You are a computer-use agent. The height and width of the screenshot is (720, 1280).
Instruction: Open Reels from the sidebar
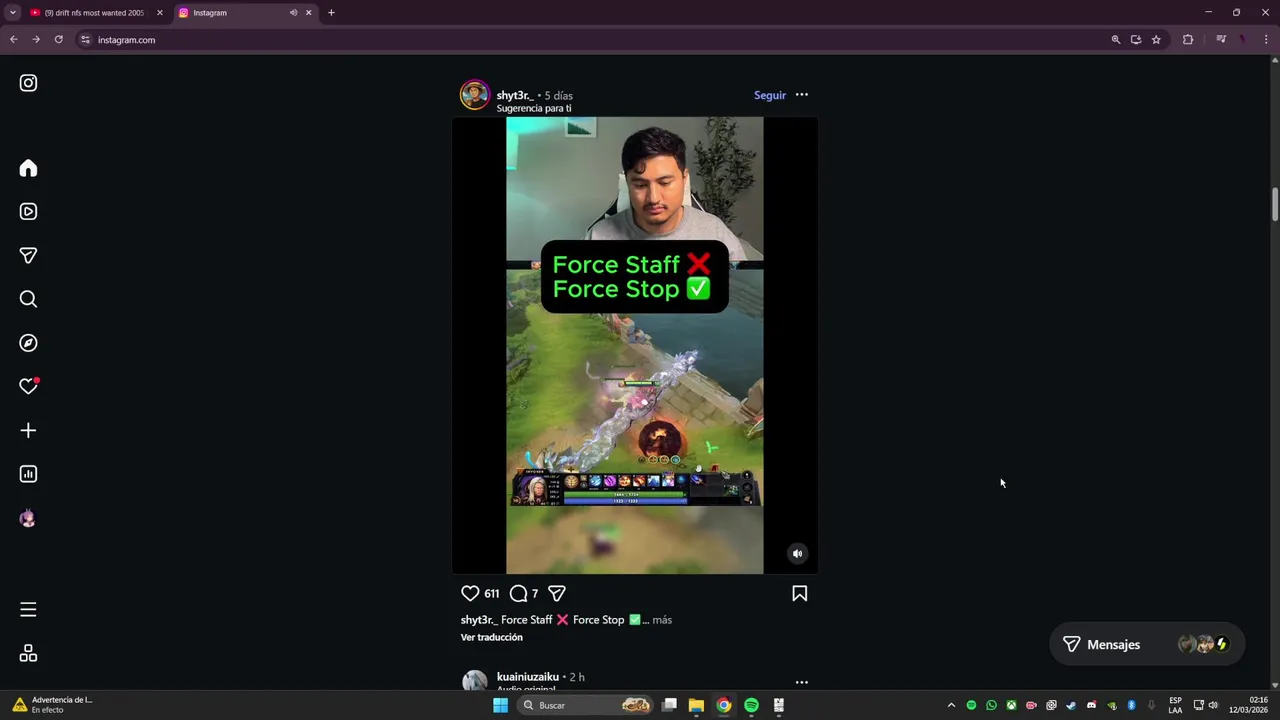click(x=28, y=212)
